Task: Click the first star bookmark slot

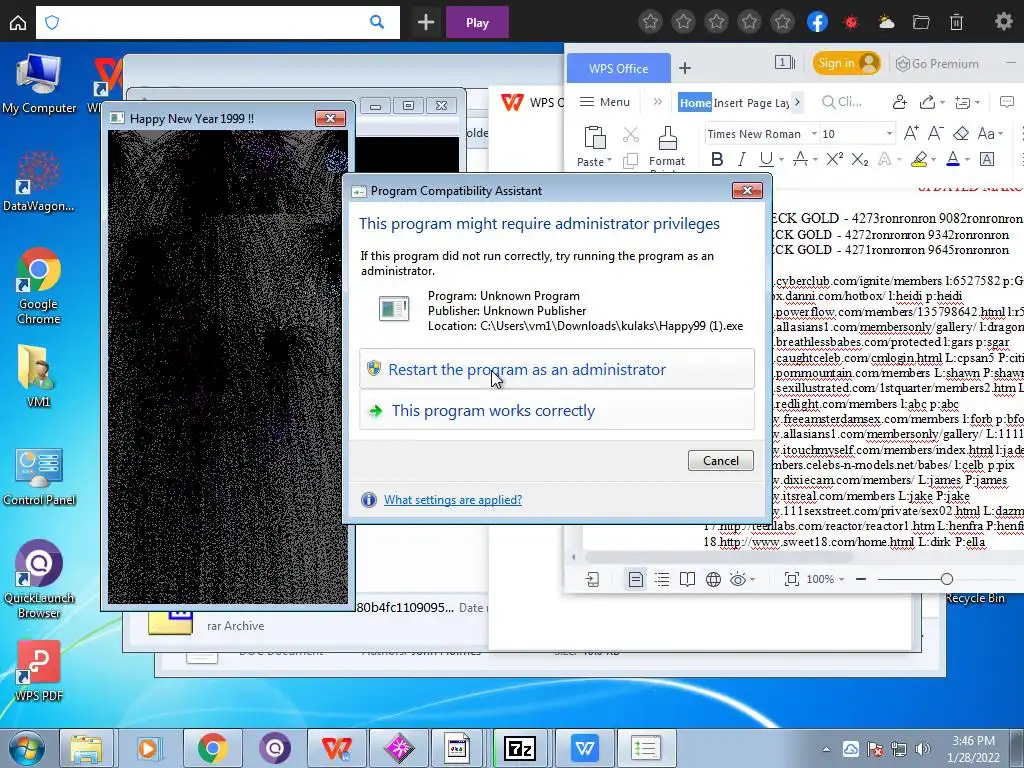Action: 650,22
